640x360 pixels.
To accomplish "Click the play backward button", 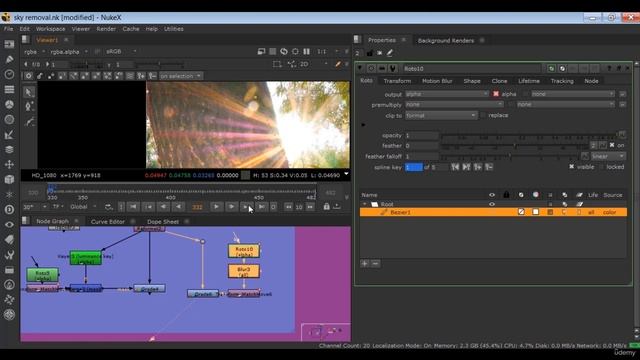I will click(x=178, y=207).
